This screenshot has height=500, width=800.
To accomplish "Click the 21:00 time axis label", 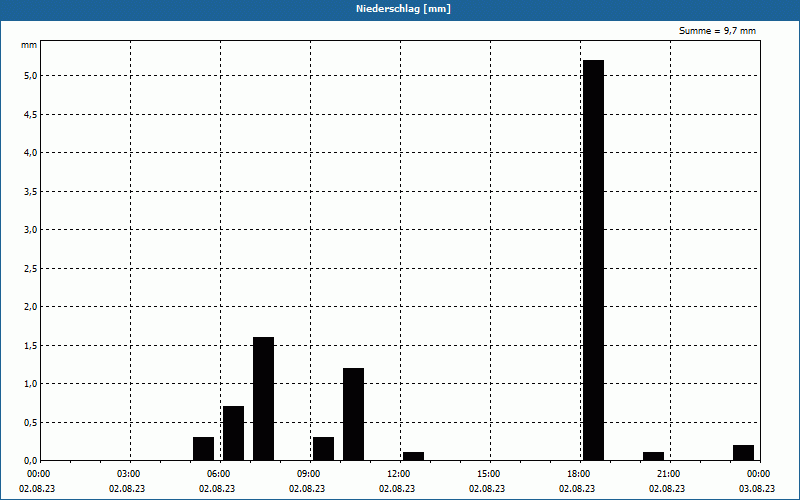I will 668,474.
